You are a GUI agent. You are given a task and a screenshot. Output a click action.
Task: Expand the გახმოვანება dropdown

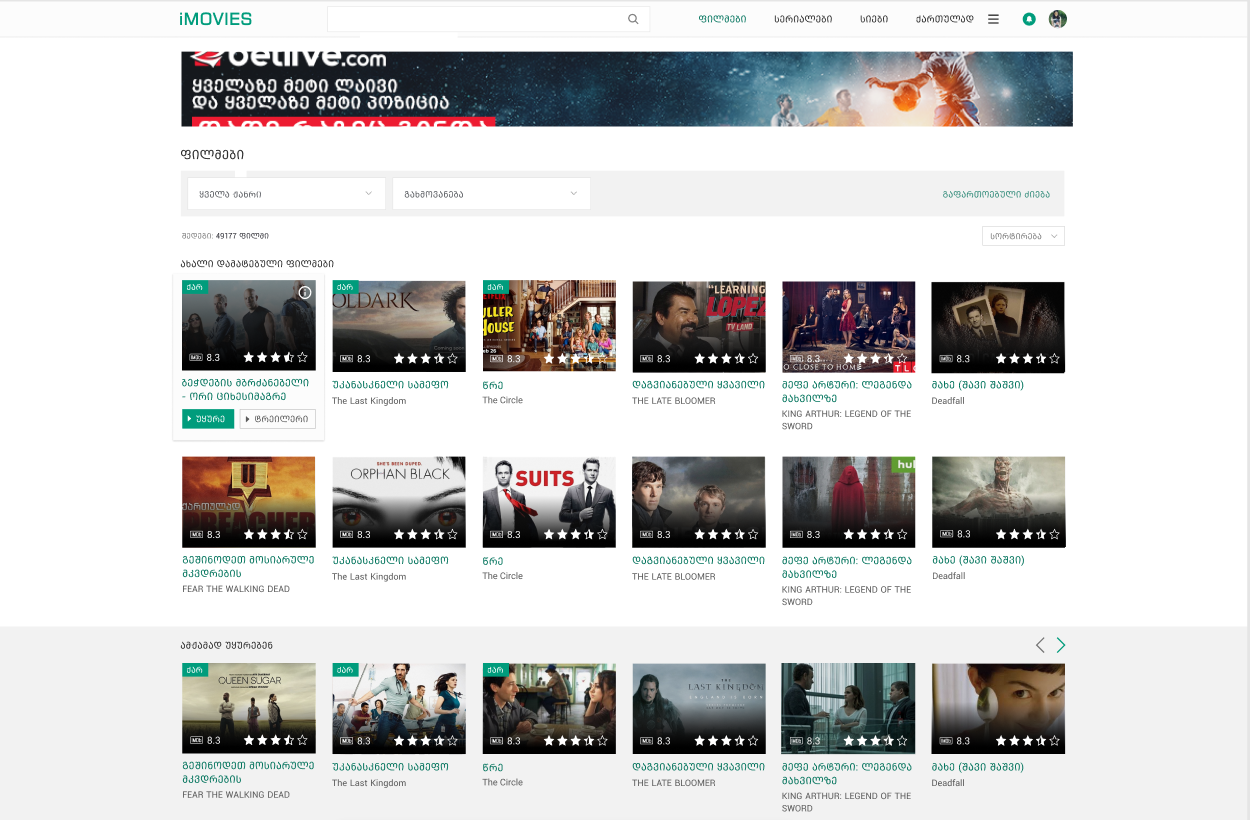pos(490,194)
